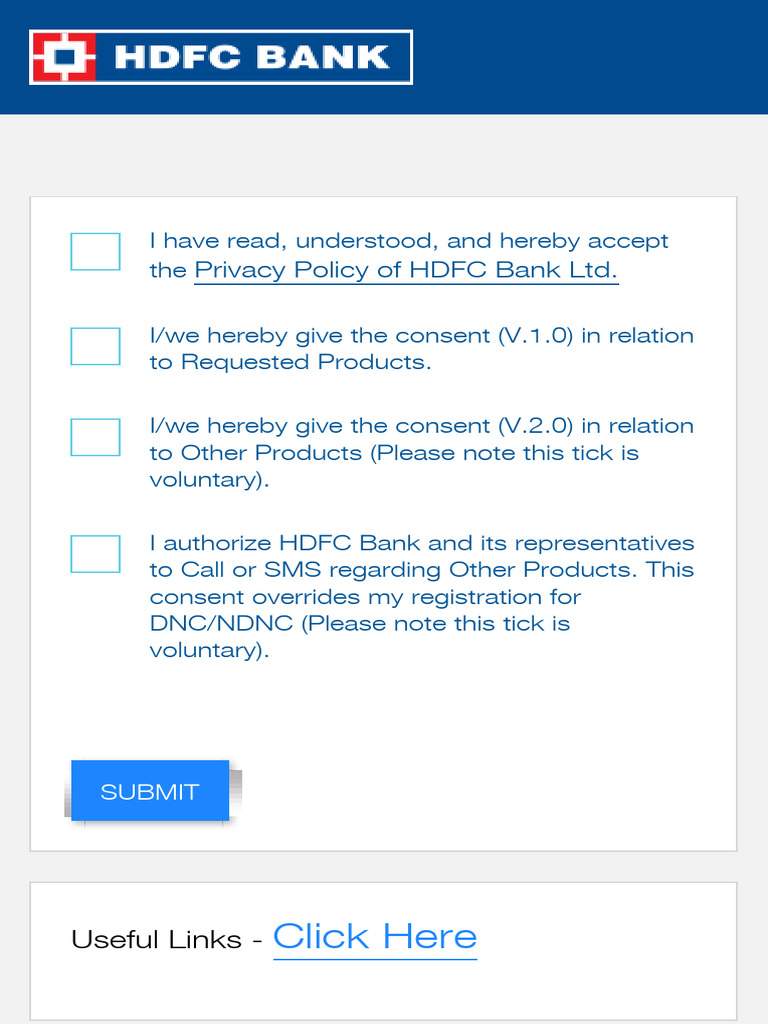768x1024 pixels.
Task: Tick the Call or SMS authorization checkbox
Action: 95,554
